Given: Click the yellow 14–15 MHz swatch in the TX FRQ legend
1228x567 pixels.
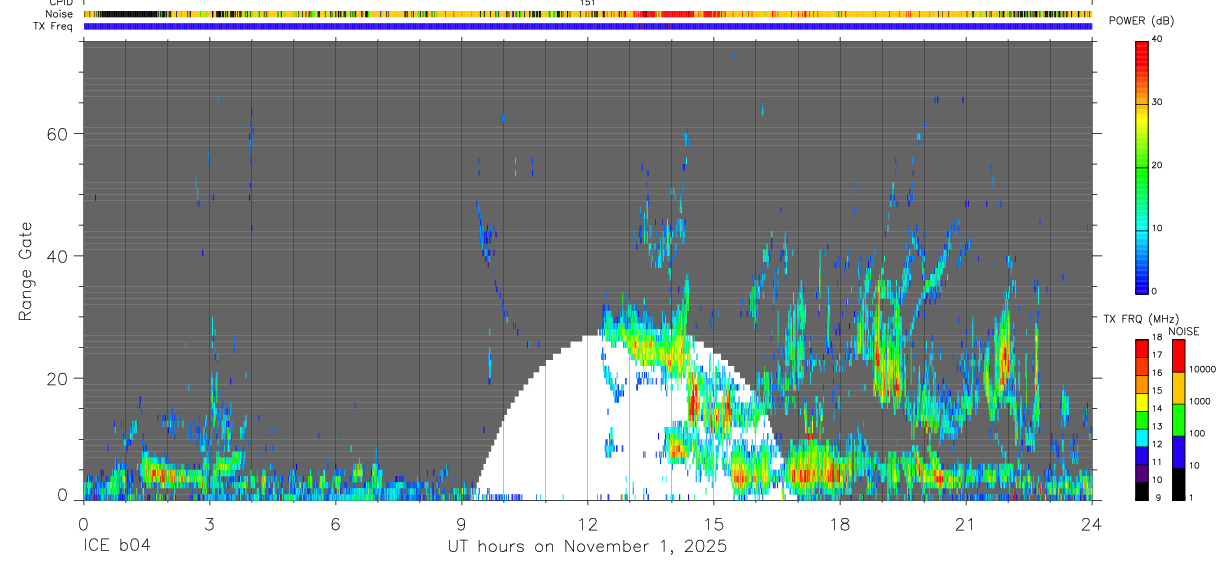Looking at the screenshot, I should (1142, 402).
